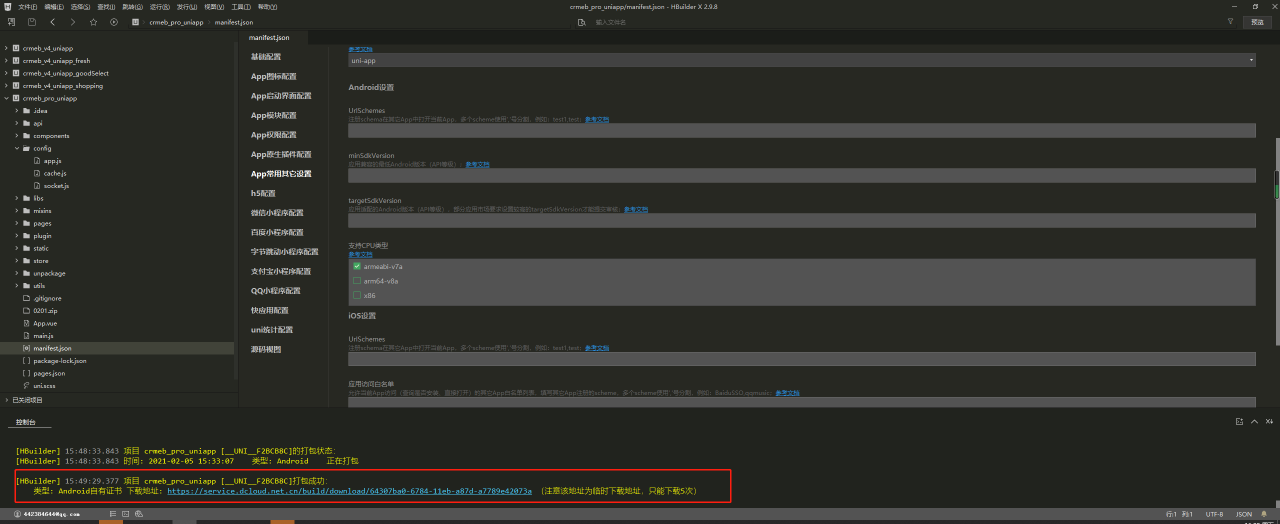Close the console with the X icon
This screenshot has height=524, width=1280.
tap(1268, 422)
